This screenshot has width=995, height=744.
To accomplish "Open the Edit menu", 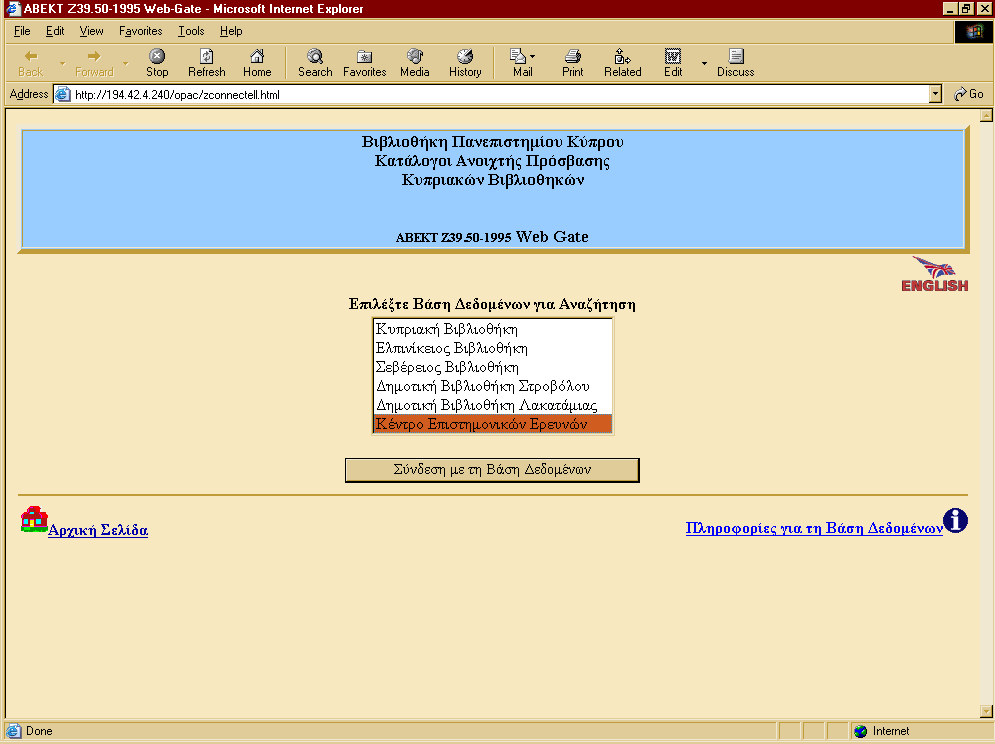I will click(x=55, y=31).
